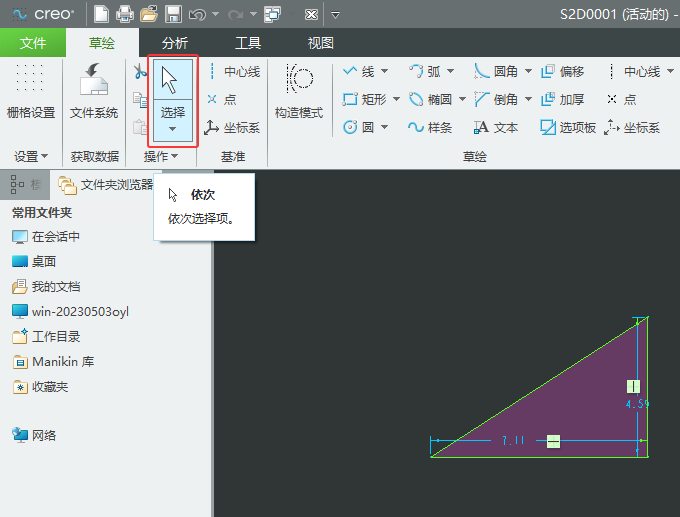Expand the 圆 circle dropdown arrow
The width and height of the screenshot is (680, 517).
click(x=384, y=128)
